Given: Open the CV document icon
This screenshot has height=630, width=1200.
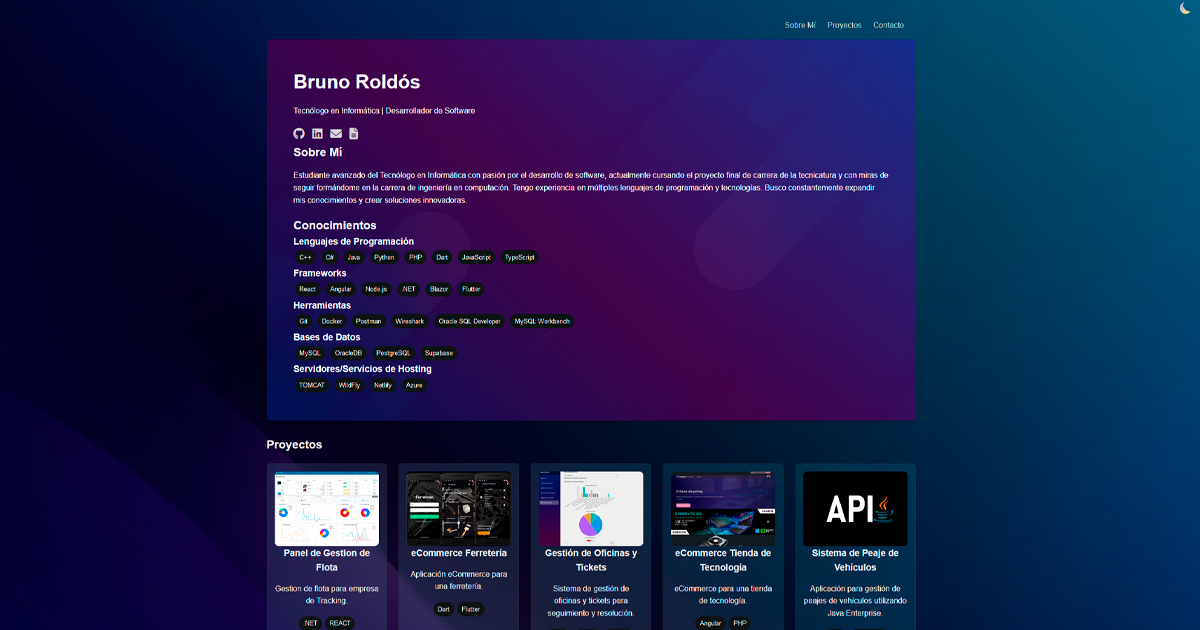Looking at the screenshot, I should [x=353, y=133].
